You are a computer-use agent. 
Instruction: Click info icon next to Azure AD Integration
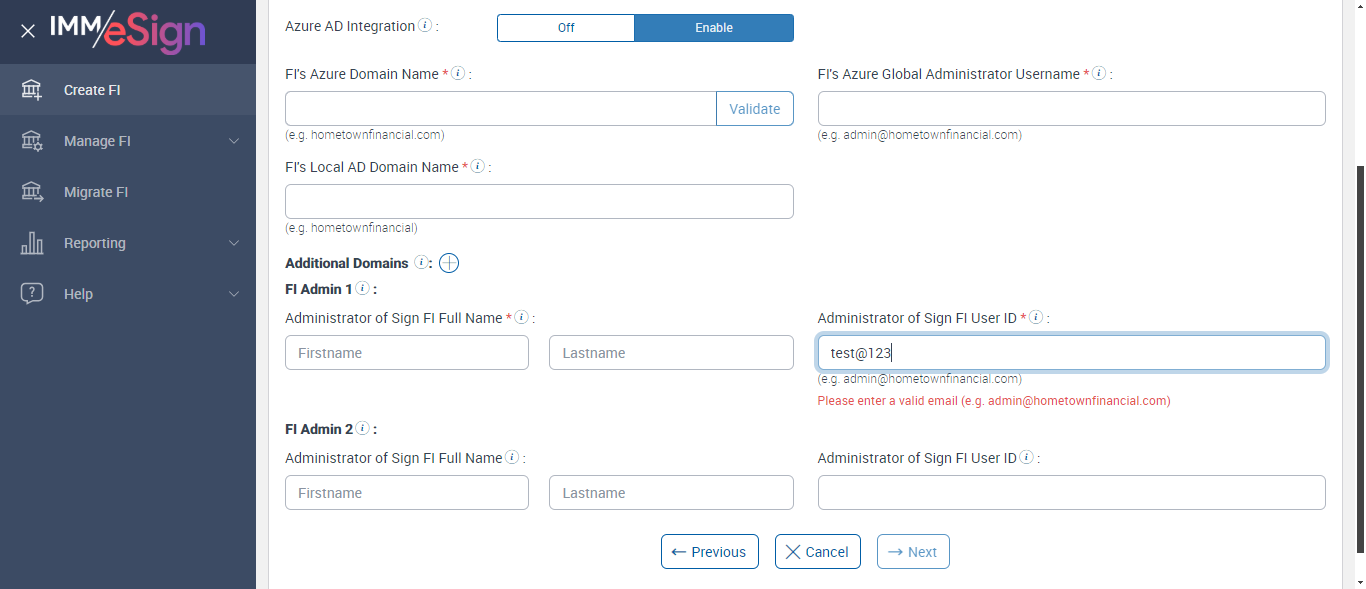pos(425,26)
